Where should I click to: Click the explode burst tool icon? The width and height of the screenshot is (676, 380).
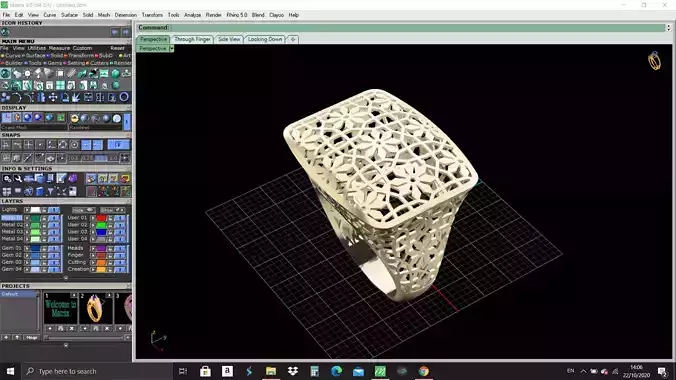pos(76,97)
